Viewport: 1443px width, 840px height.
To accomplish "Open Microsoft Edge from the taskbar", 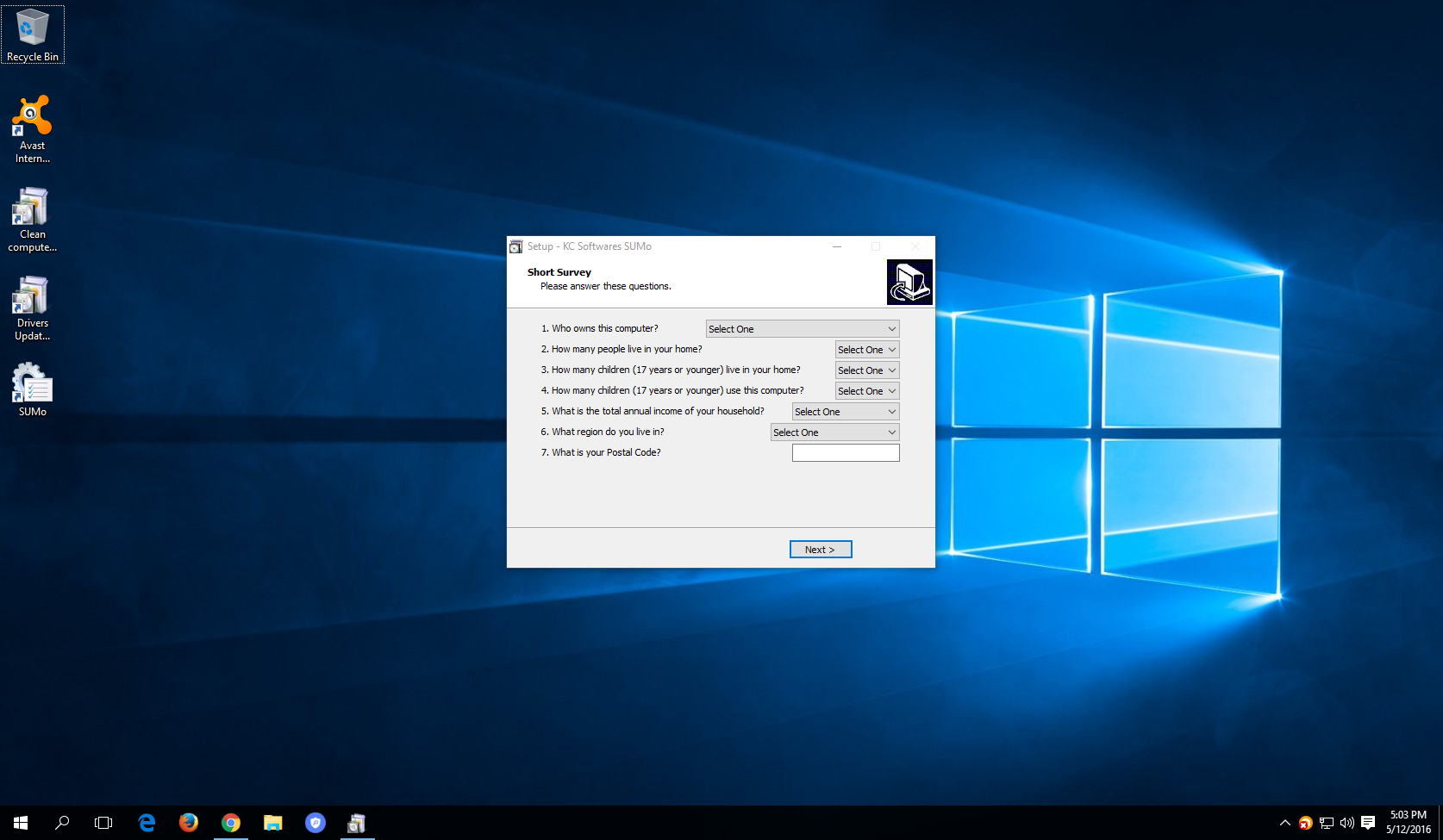I will click(x=147, y=823).
